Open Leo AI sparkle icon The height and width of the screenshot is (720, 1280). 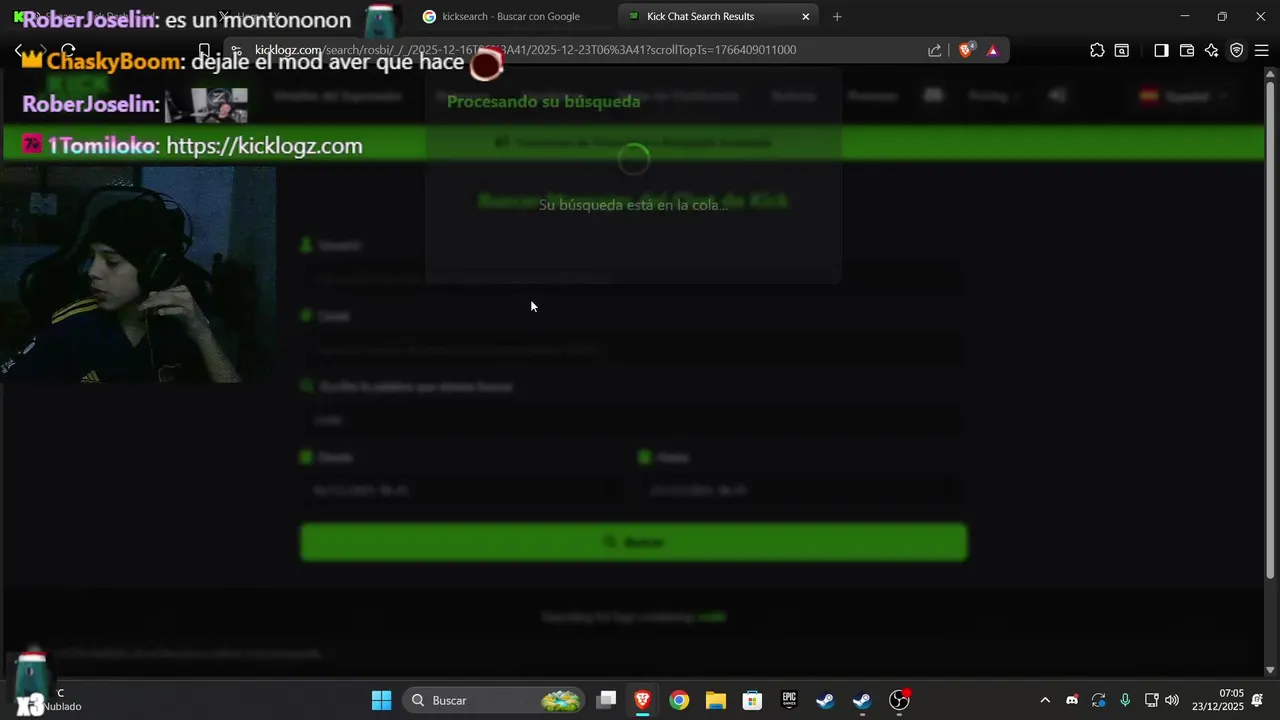(x=1212, y=50)
